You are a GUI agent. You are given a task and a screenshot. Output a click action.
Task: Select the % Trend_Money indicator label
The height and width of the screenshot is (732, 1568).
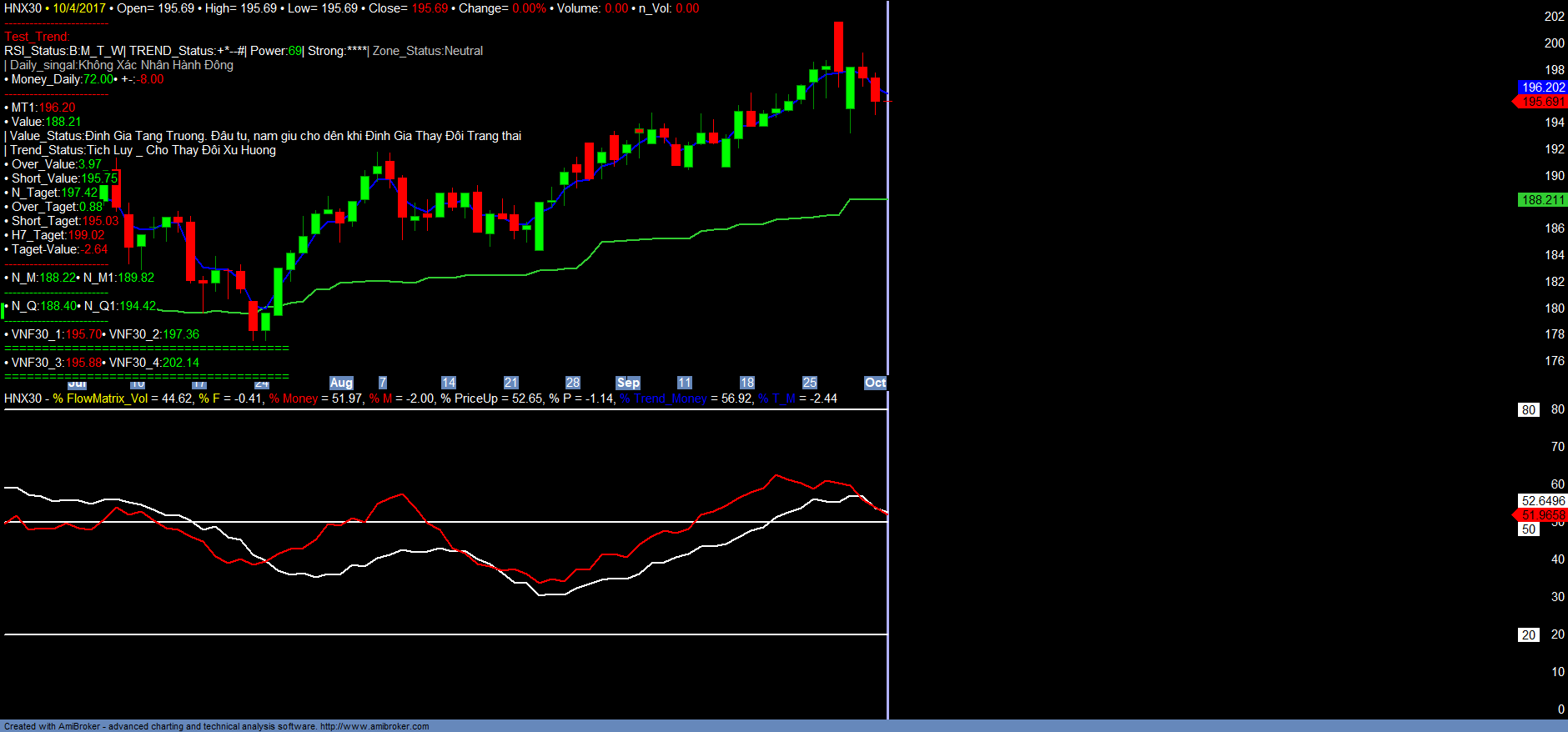(x=663, y=399)
